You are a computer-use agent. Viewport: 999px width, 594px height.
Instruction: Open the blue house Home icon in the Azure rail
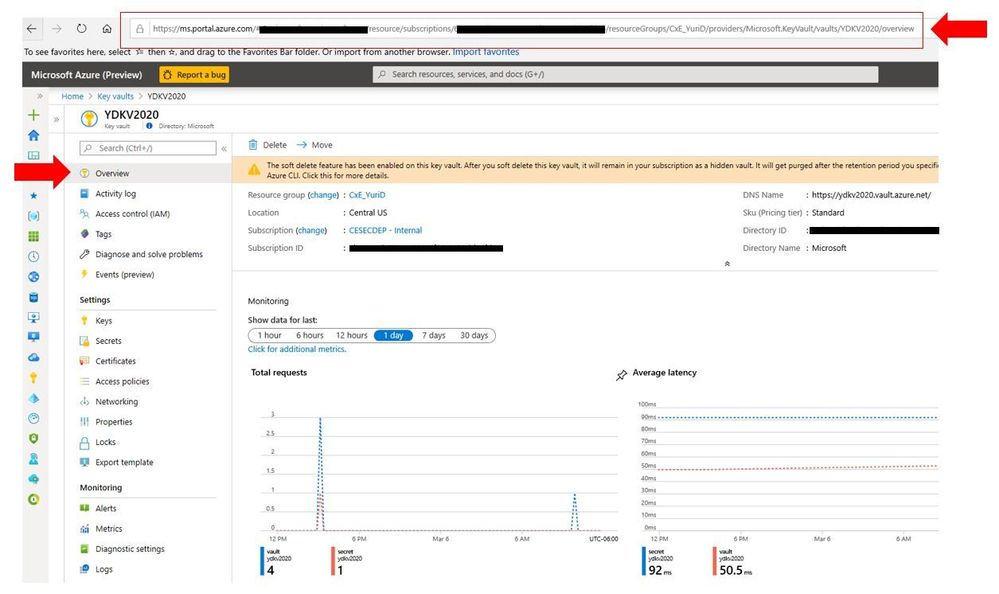click(x=34, y=135)
